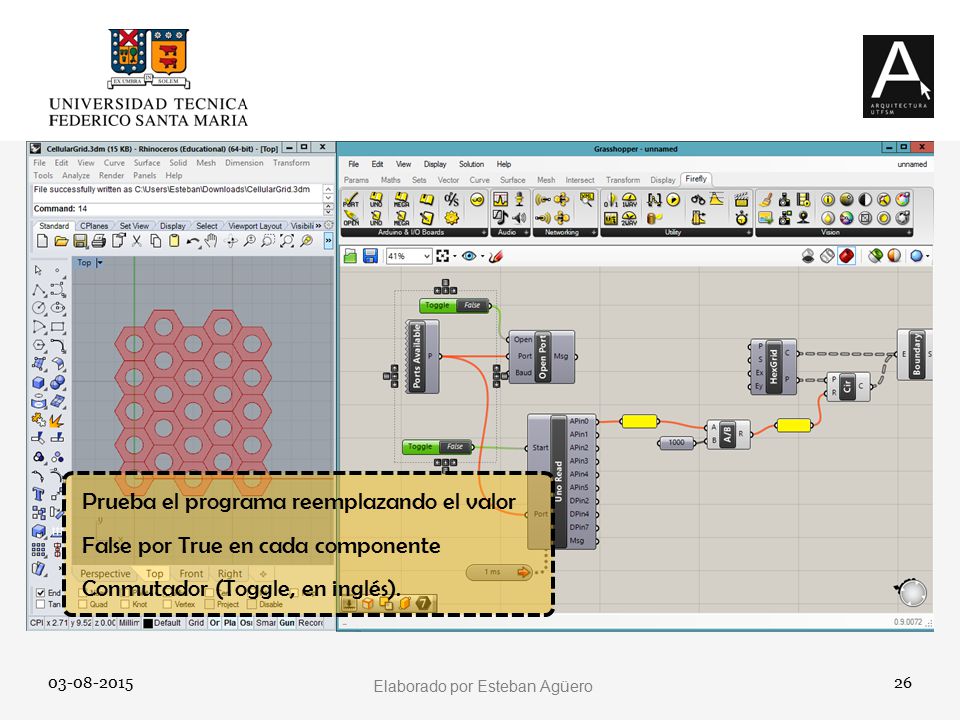Select the Pan hand tool in Rhino

click(x=211, y=241)
